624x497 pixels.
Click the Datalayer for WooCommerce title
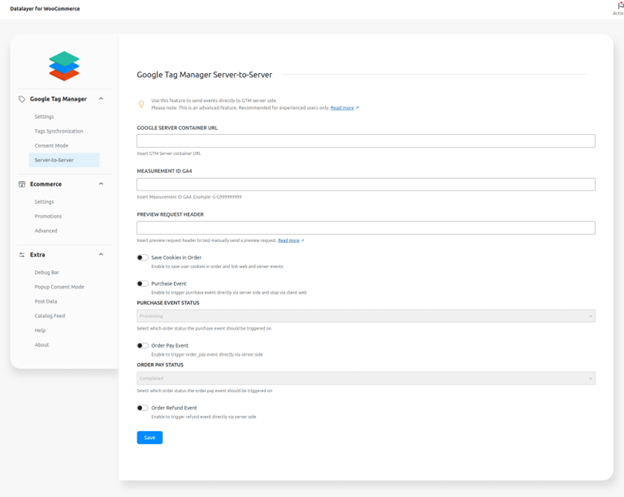45,9
